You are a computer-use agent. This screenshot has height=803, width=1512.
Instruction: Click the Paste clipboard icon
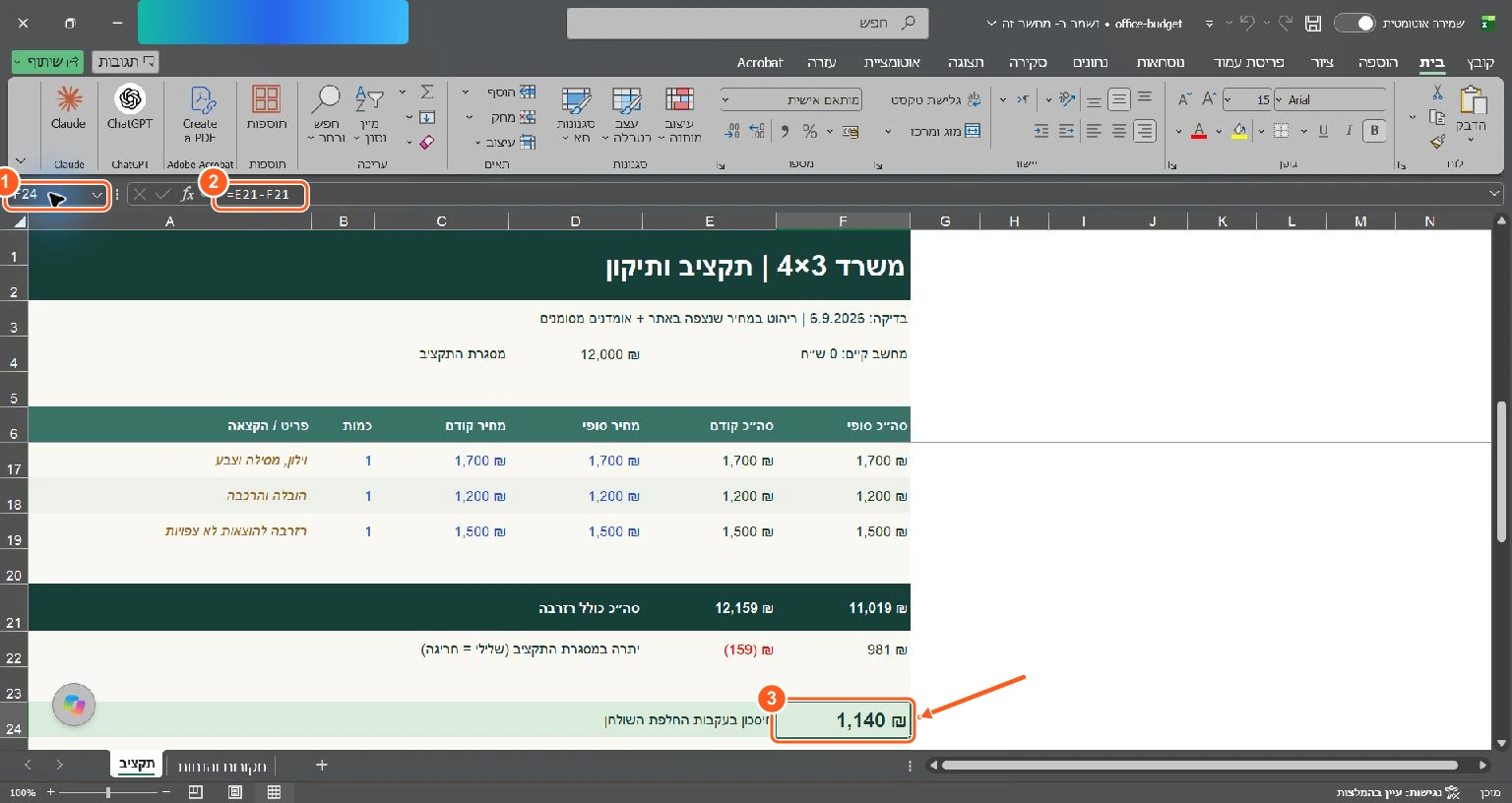pos(1473,100)
